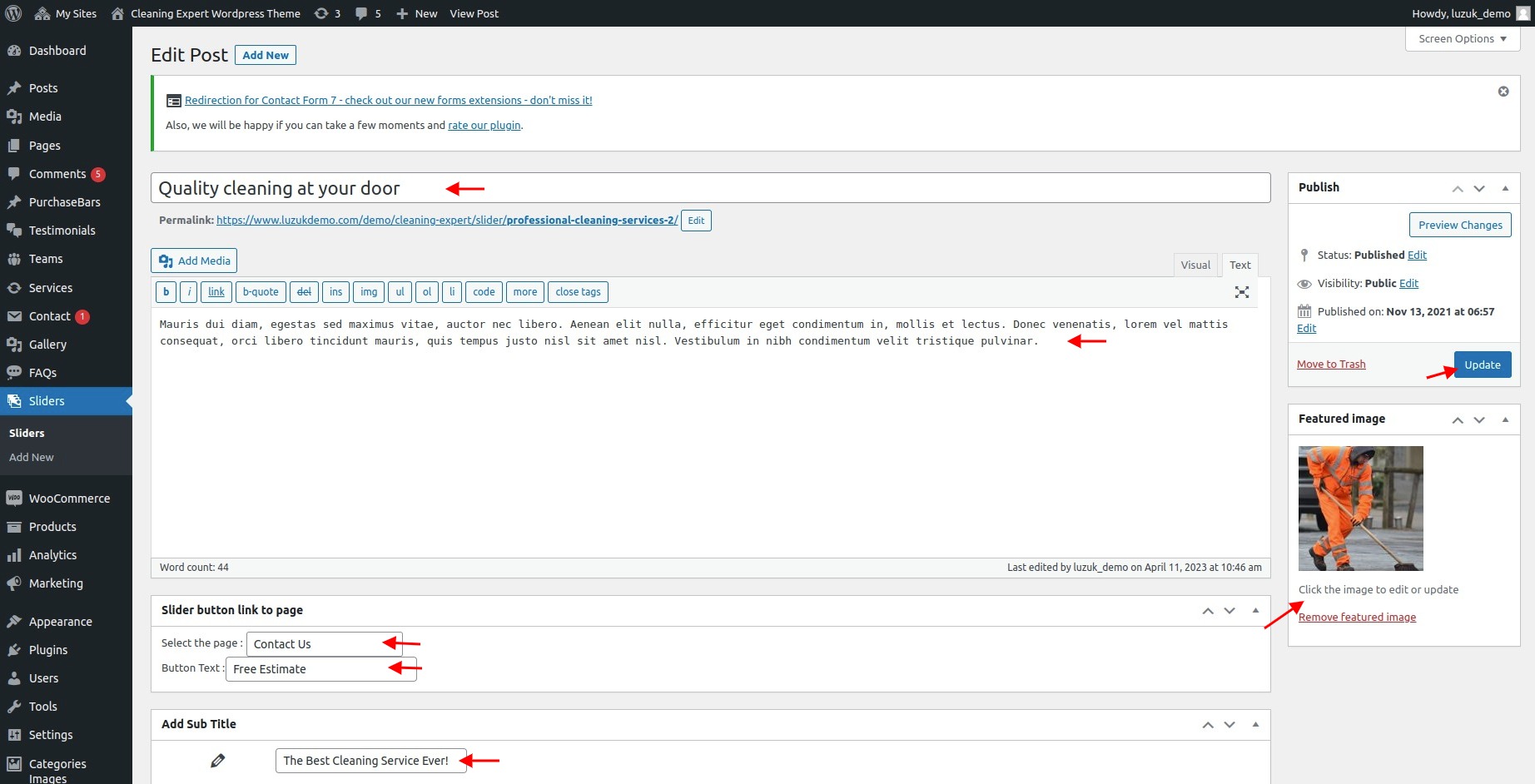Open Contact in the sidebar
This screenshot has width=1535, height=784.
tap(66, 316)
